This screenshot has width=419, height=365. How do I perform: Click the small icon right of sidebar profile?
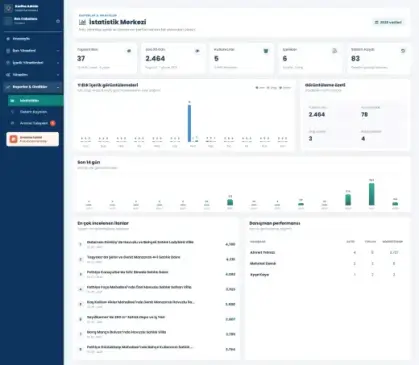click(x=58, y=21)
